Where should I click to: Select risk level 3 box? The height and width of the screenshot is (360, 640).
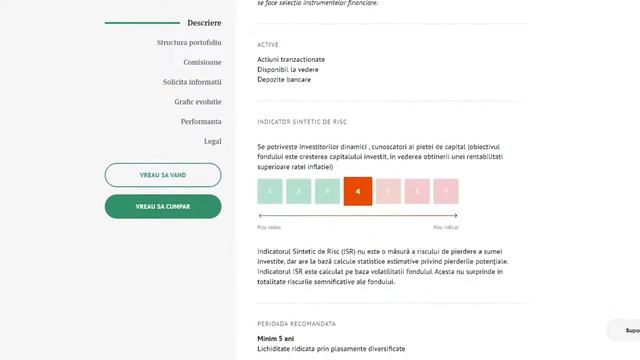pos(327,191)
